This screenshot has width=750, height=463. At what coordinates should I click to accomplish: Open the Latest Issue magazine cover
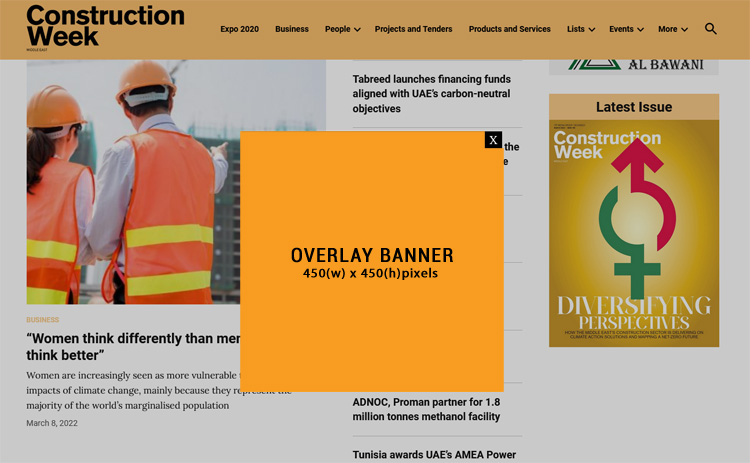coord(634,233)
